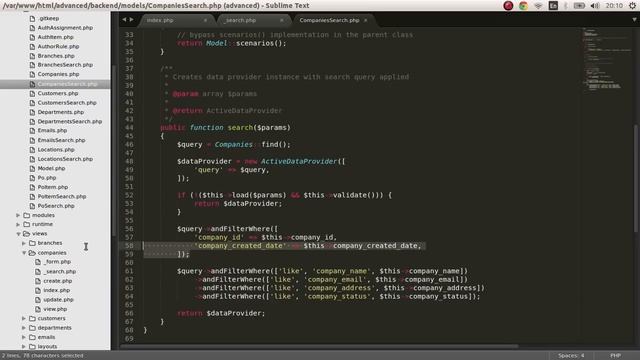Close the _search.php tab
The height and width of the screenshot is (360, 640).
tap(282, 20)
